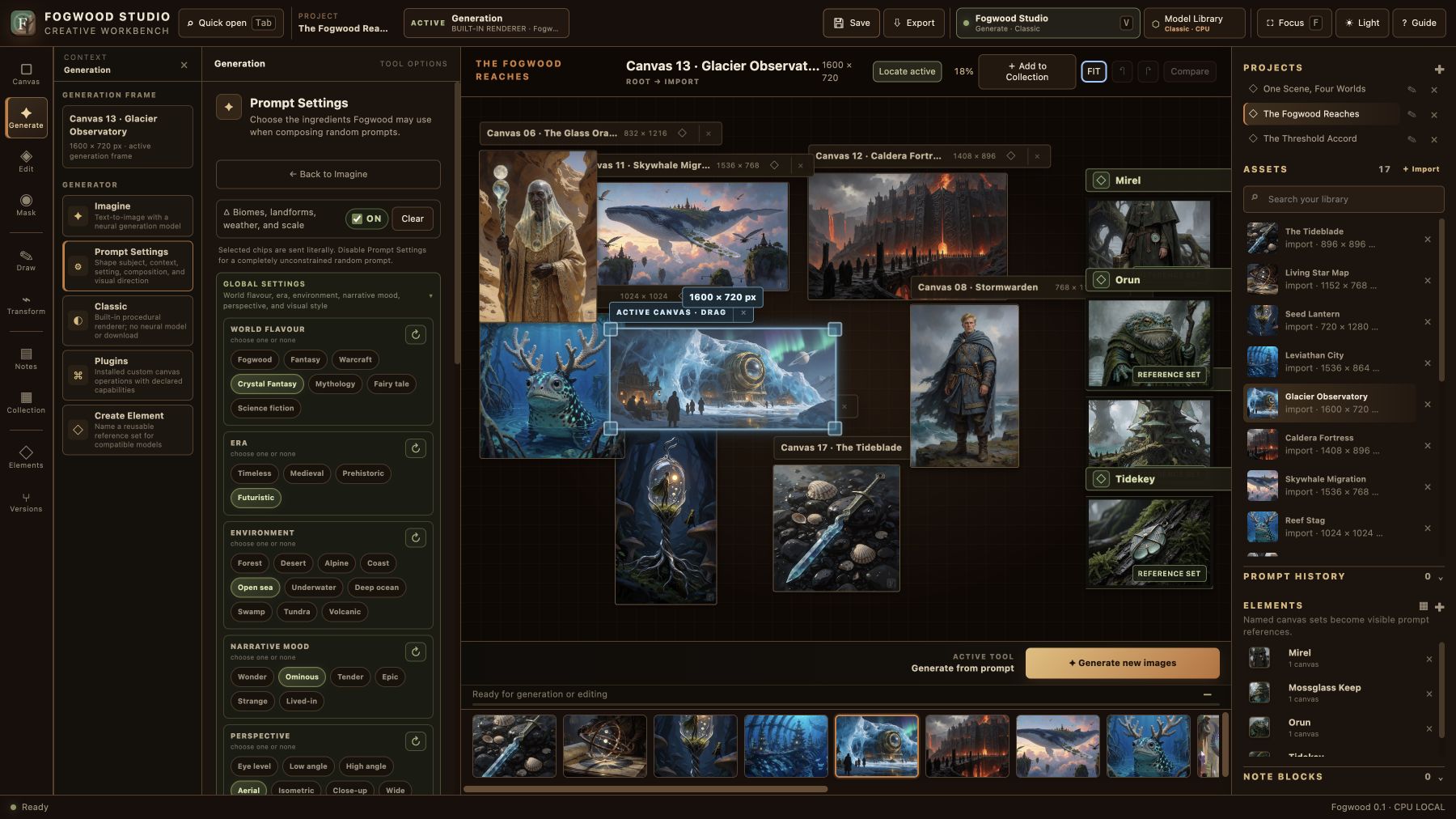1456x819 pixels.
Task: Select the Fogwood world flavour chip
Action: [255, 359]
